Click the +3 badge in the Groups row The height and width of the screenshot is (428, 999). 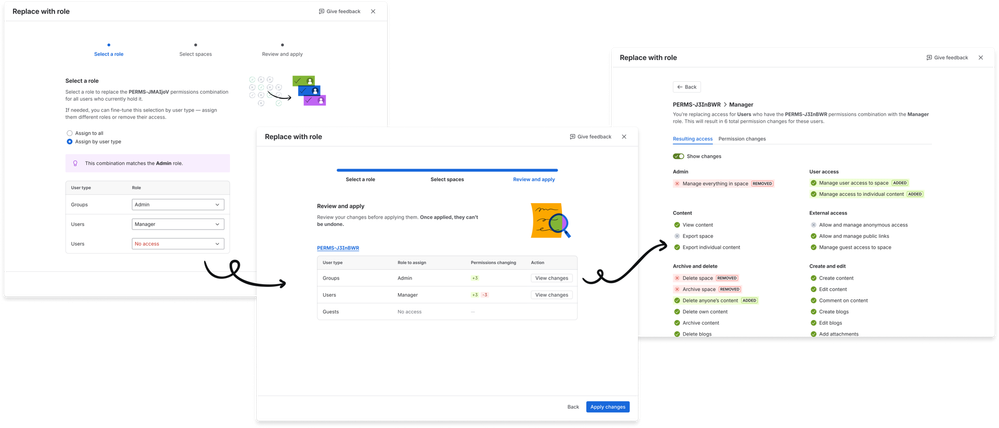(475, 278)
